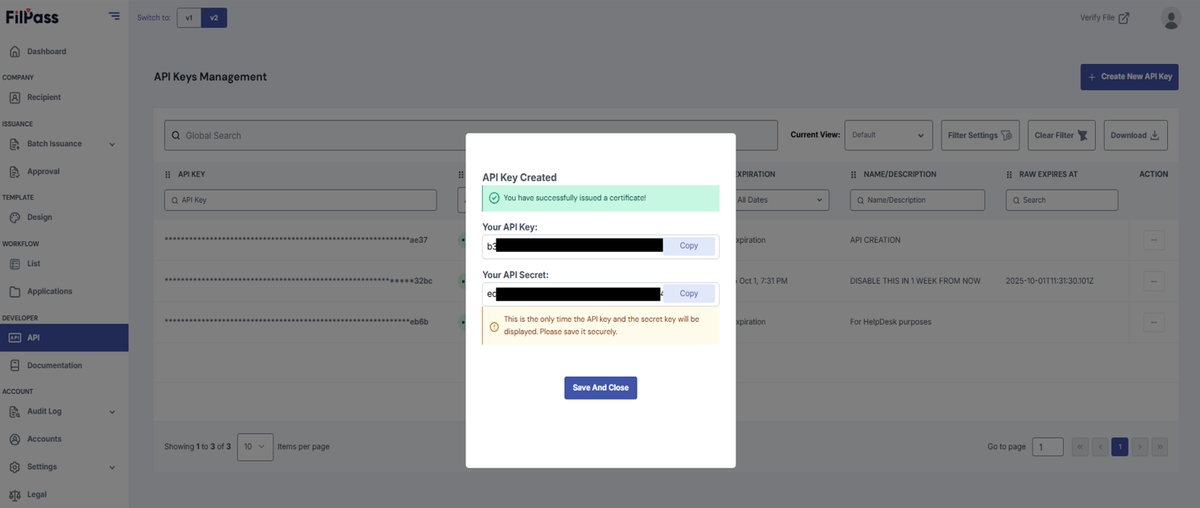
Task: Click the API Key column filter field
Action: click(x=300, y=200)
